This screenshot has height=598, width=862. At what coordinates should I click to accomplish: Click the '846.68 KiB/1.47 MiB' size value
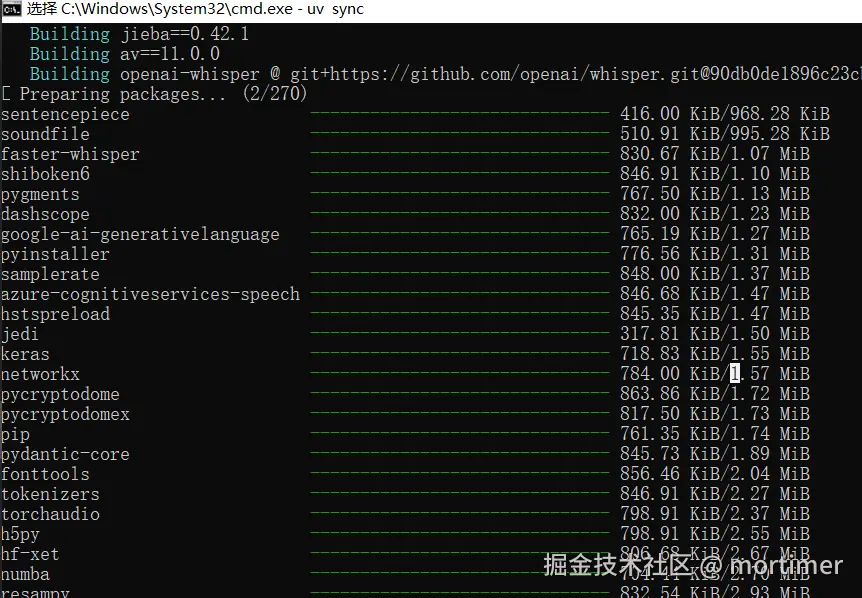[x=715, y=294]
